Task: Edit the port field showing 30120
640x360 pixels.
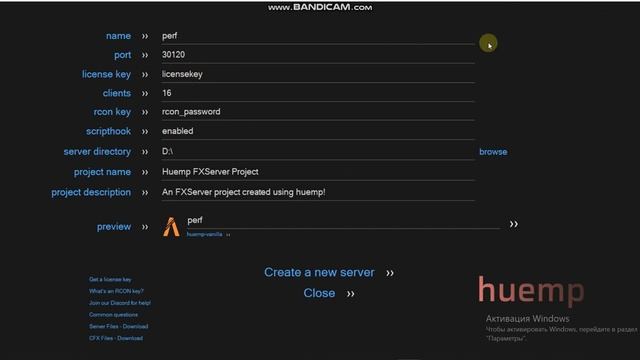Action: point(318,55)
